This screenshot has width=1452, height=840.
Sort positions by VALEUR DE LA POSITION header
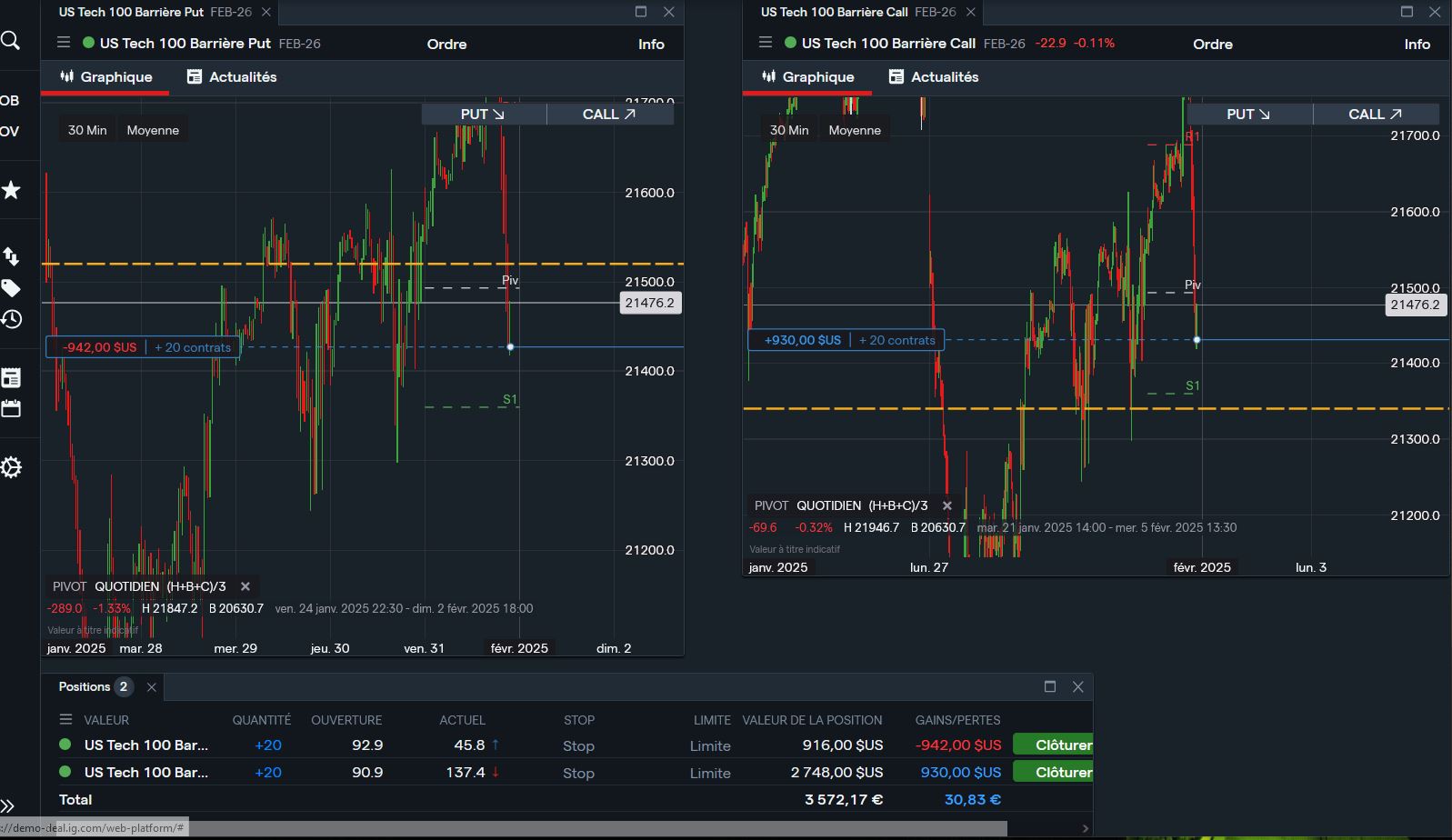click(812, 720)
